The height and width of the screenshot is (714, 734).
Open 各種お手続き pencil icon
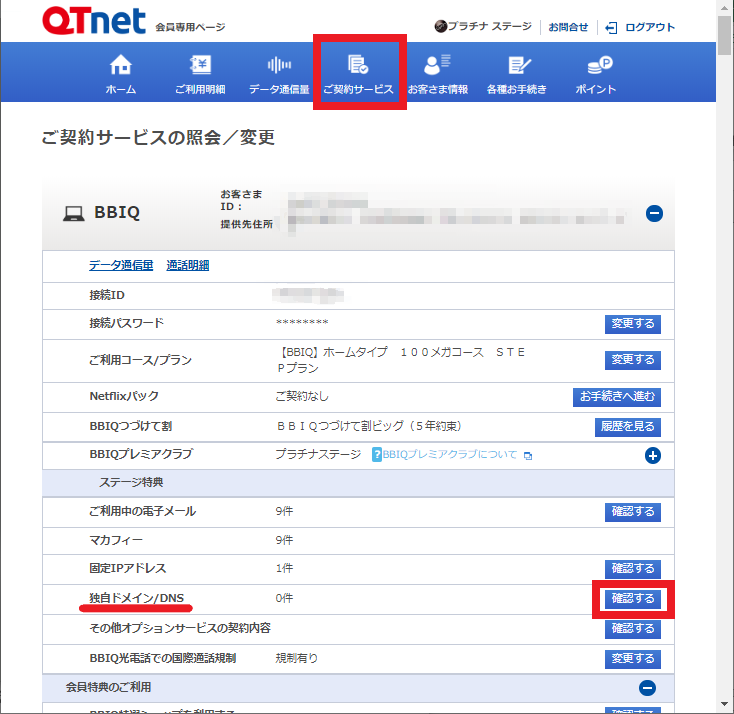[x=519, y=65]
